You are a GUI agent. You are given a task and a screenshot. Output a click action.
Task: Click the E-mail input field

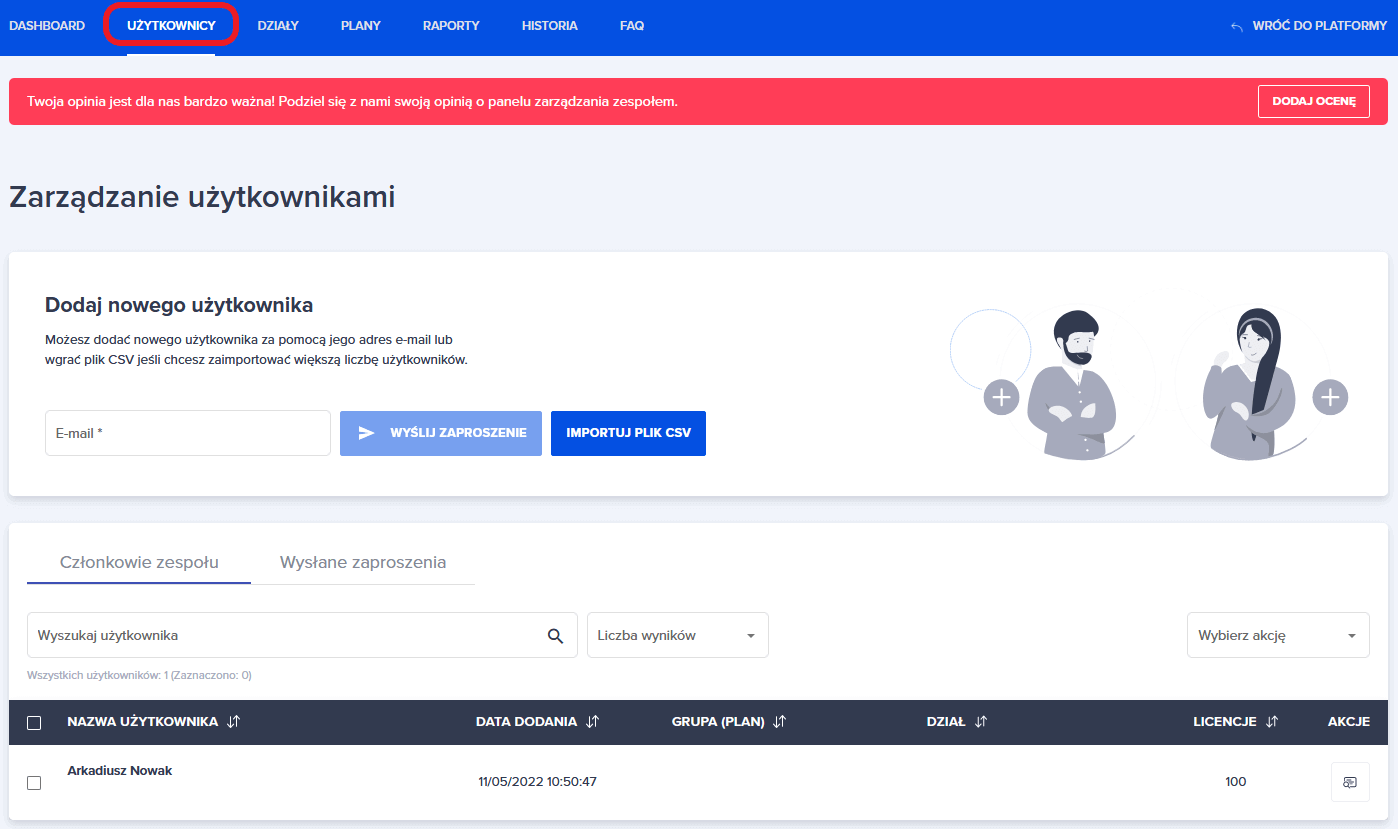tap(187, 433)
